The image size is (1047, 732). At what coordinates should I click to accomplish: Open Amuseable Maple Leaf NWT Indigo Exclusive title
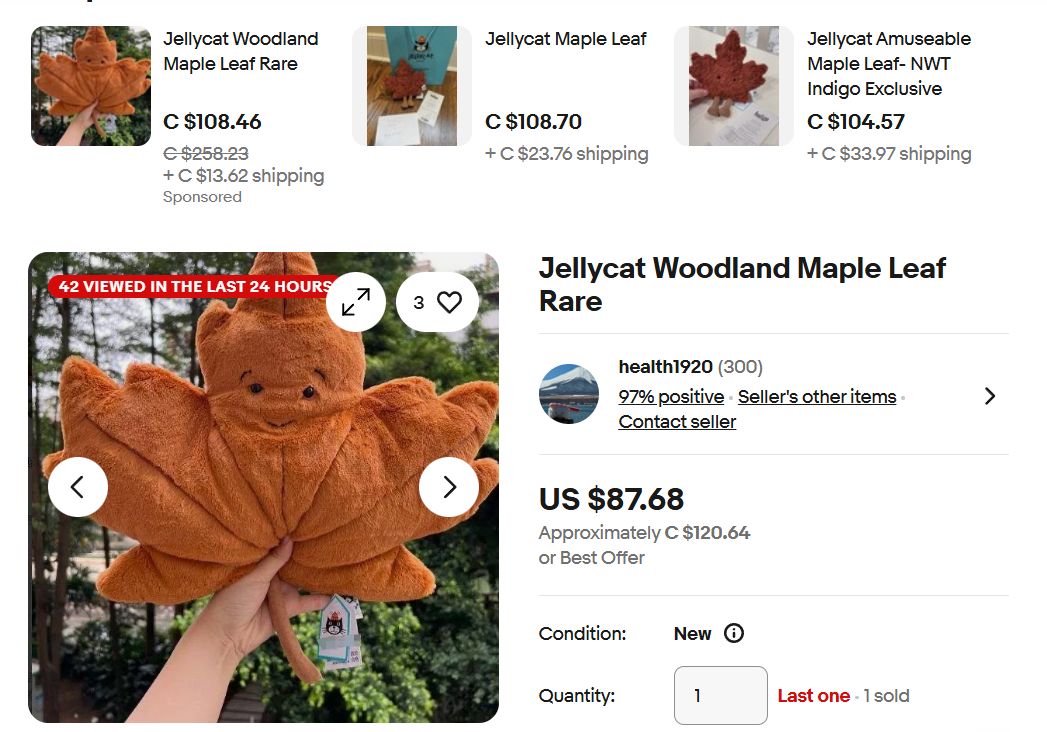click(x=889, y=63)
